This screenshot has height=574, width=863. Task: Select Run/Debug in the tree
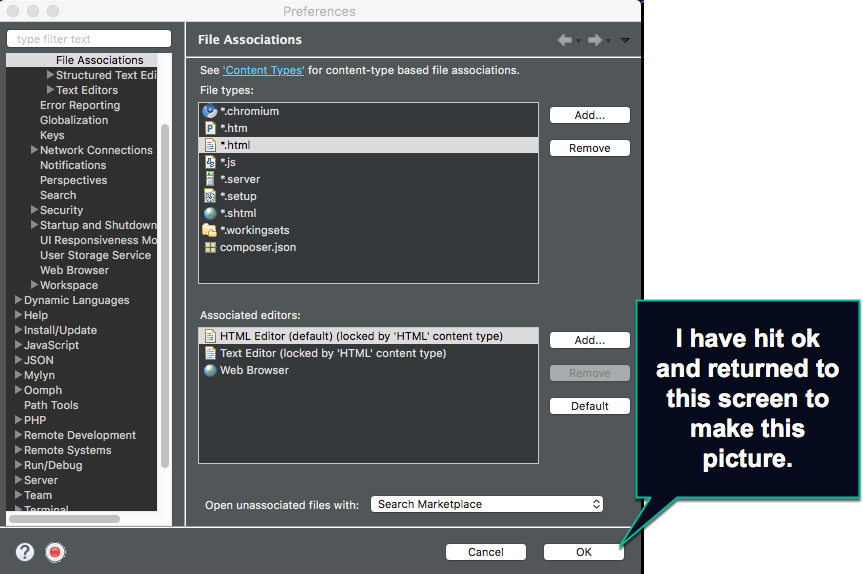click(x=53, y=465)
